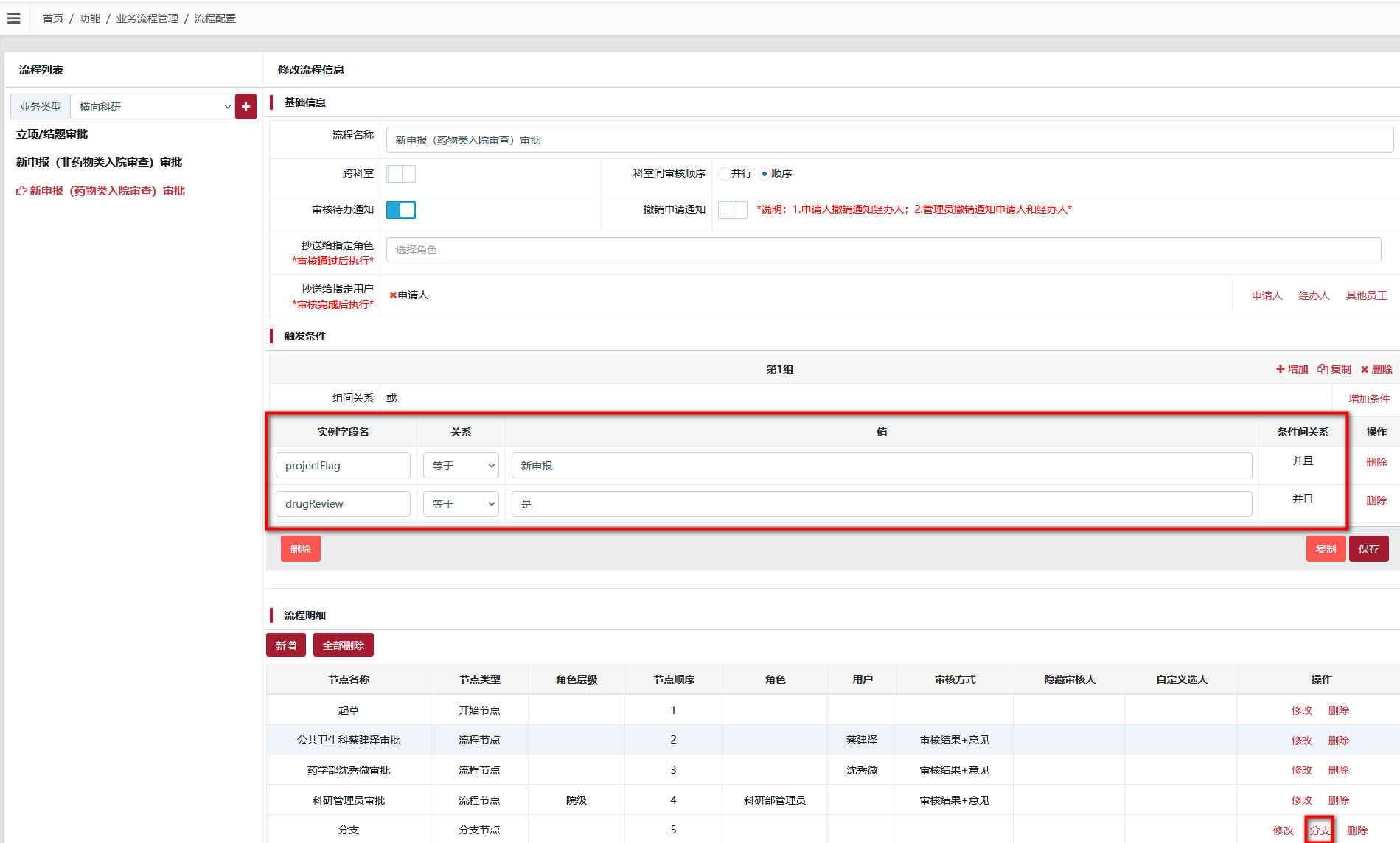The image size is (1400, 843).
Task: Click the drugReview field name input
Action: point(343,504)
